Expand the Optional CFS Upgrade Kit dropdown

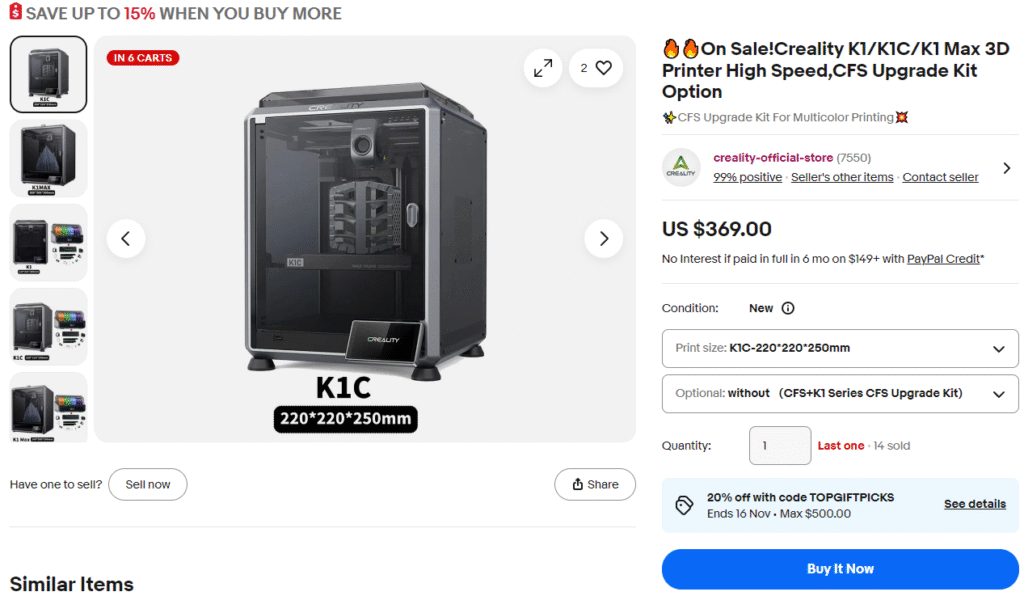pyautogui.click(x=840, y=394)
